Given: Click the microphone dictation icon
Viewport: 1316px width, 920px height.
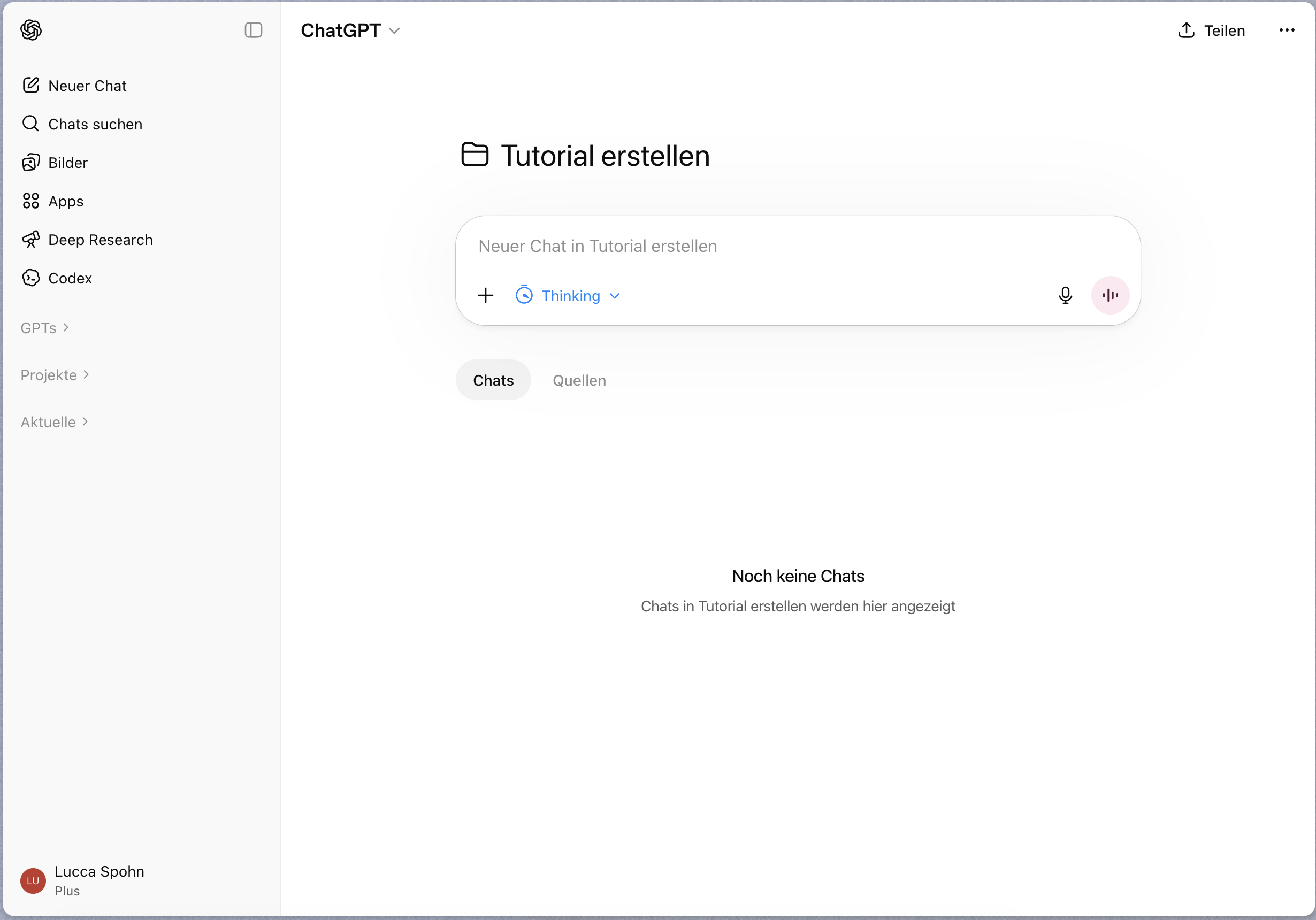Looking at the screenshot, I should 1065,295.
